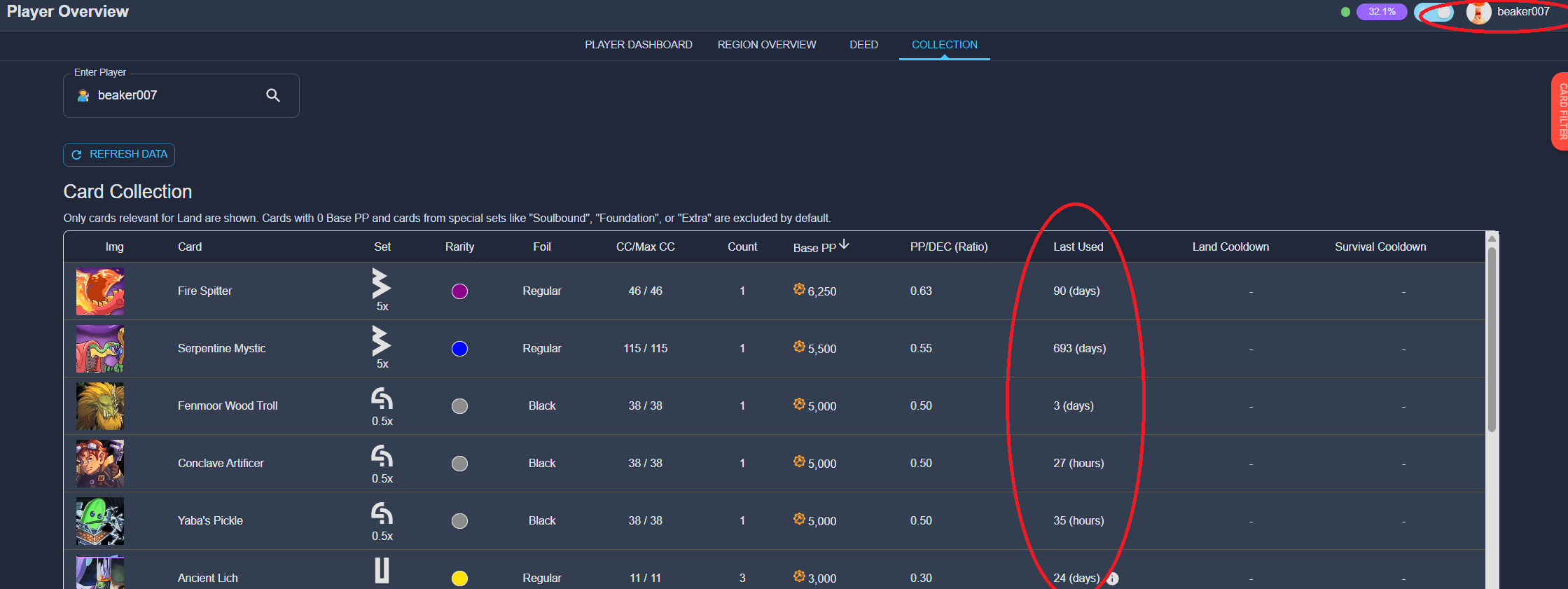Image resolution: width=1568 pixels, height=589 pixels.
Task: Click the Fire Spitter set icon
Action: tap(381, 284)
